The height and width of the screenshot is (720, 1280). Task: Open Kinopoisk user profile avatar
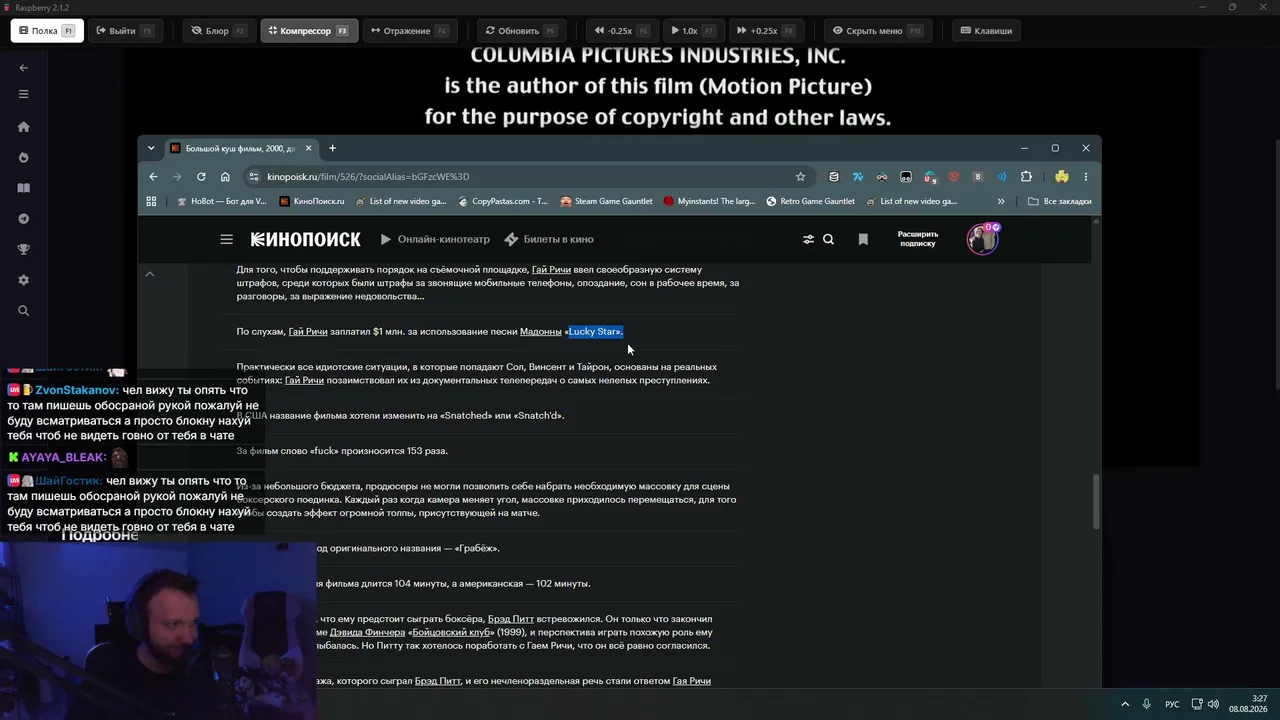tap(982, 239)
